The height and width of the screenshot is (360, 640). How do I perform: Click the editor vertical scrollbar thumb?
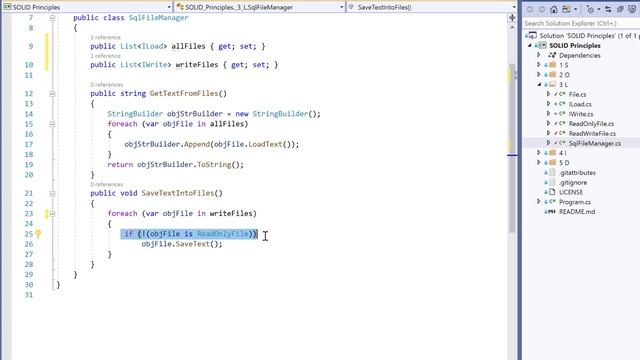(x=512, y=148)
